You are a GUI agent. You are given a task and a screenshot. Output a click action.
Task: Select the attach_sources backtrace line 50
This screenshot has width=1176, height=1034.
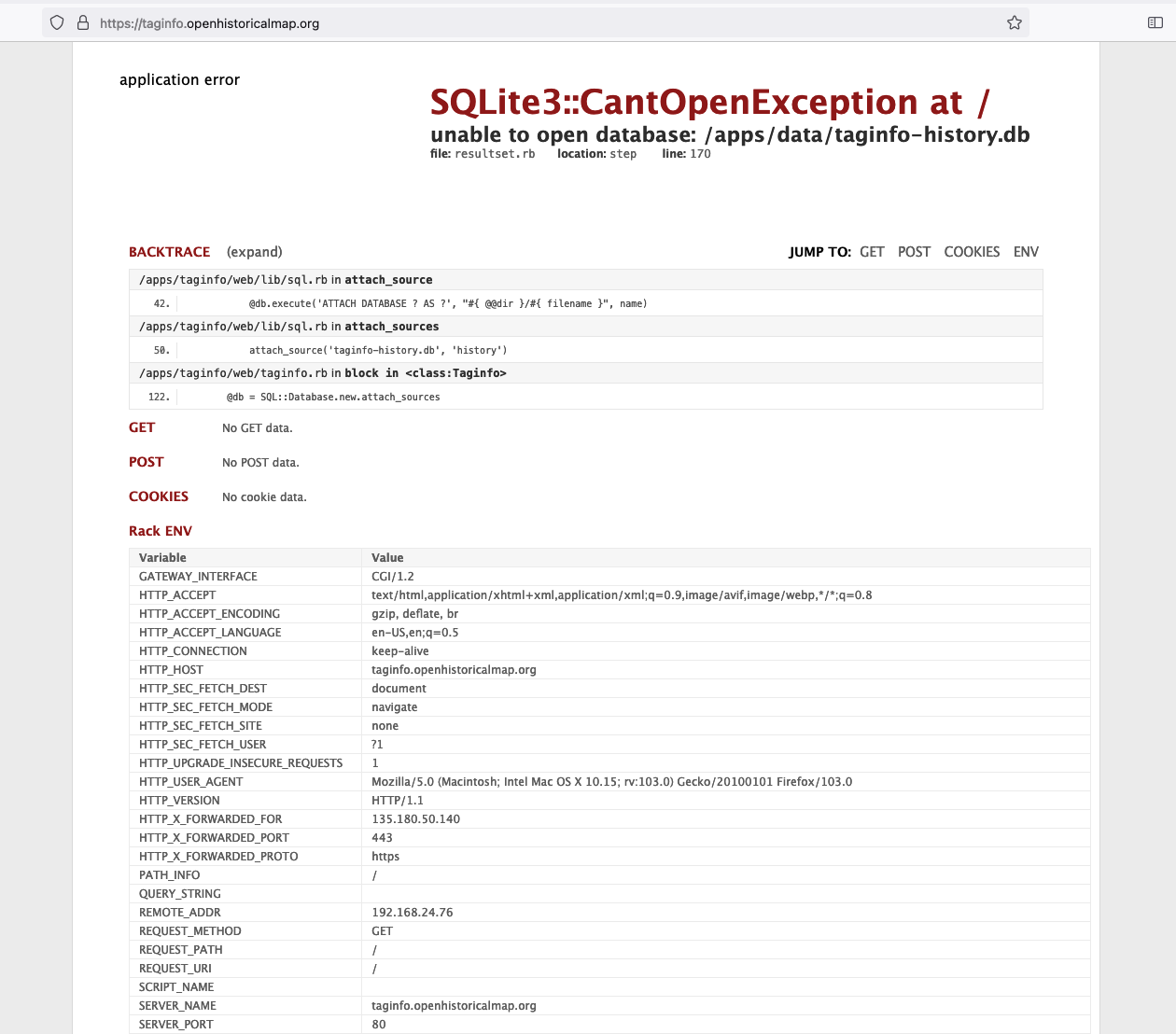(378, 350)
